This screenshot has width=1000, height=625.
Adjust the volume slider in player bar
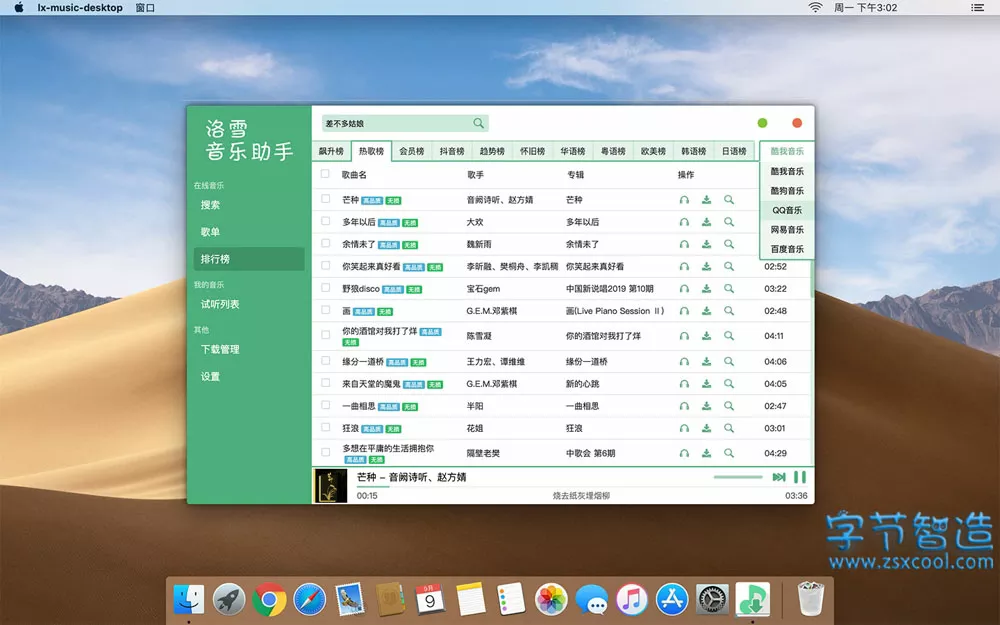(738, 477)
